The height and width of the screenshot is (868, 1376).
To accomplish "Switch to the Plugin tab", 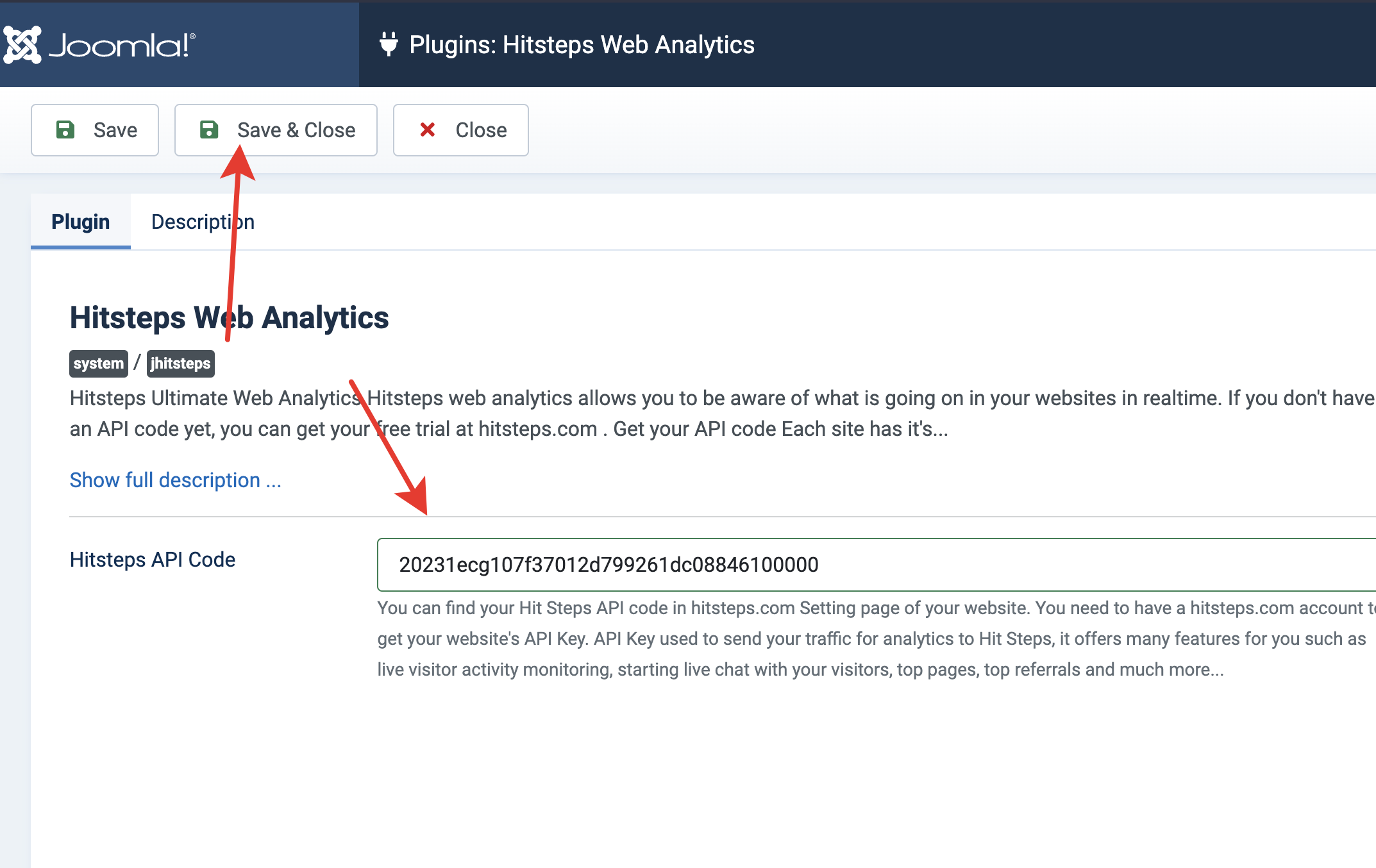I will coord(81,222).
